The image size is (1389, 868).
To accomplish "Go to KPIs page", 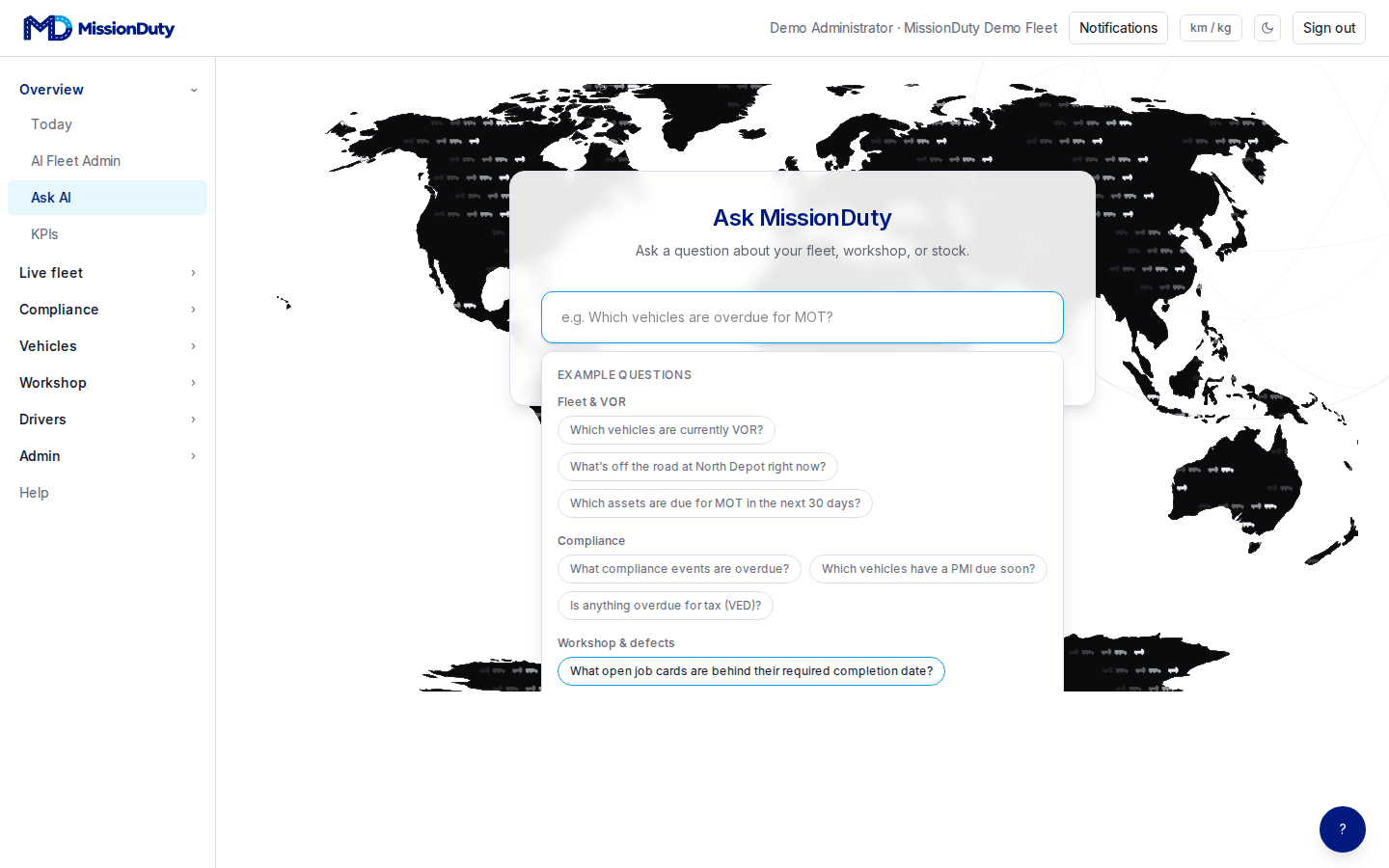I will point(107,234).
